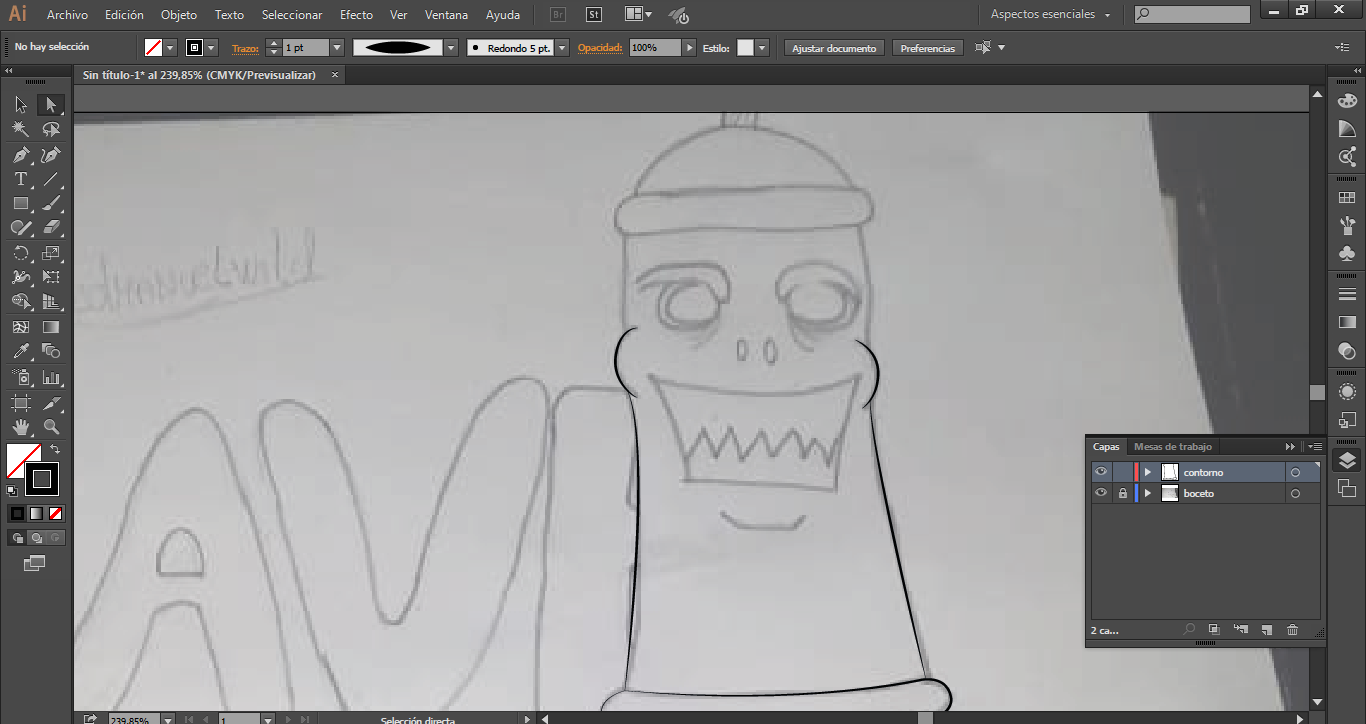The height and width of the screenshot is (724, 1366).
Task: Select the Eyedropper tool
Action: coord(21,351)
